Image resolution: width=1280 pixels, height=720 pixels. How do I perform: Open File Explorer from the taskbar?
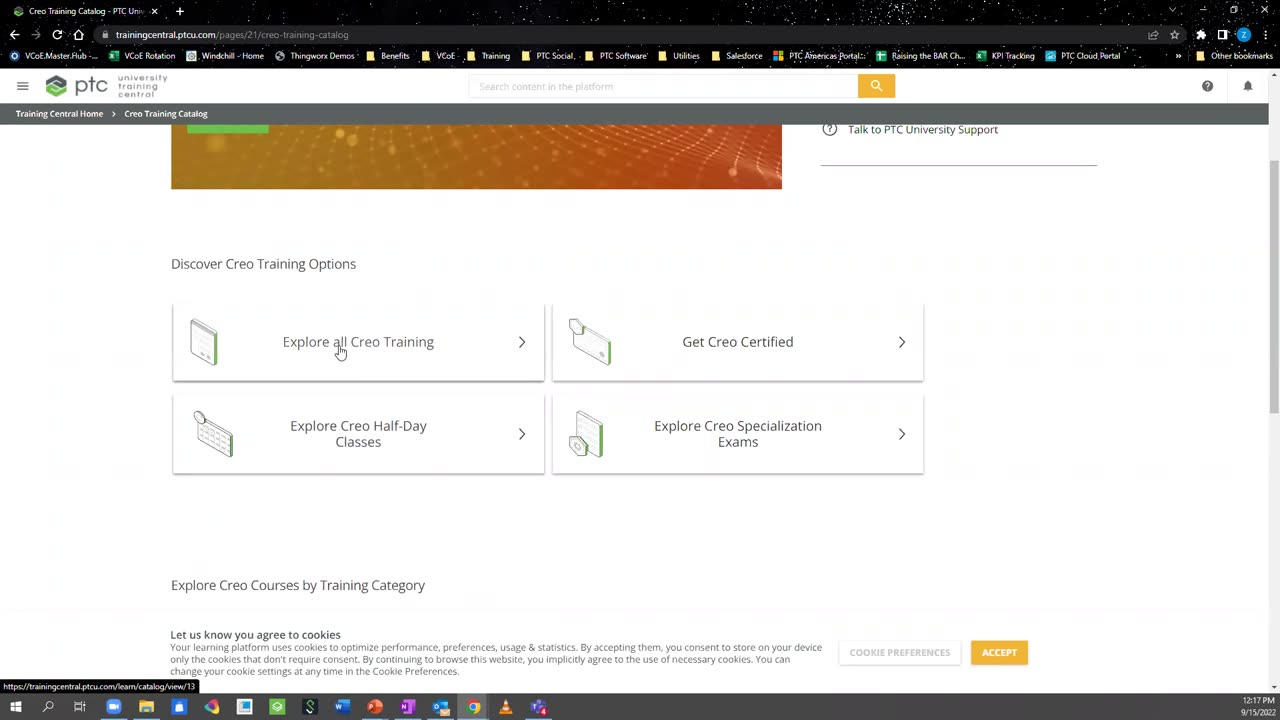pyautogui.click(x=146, y=707)
